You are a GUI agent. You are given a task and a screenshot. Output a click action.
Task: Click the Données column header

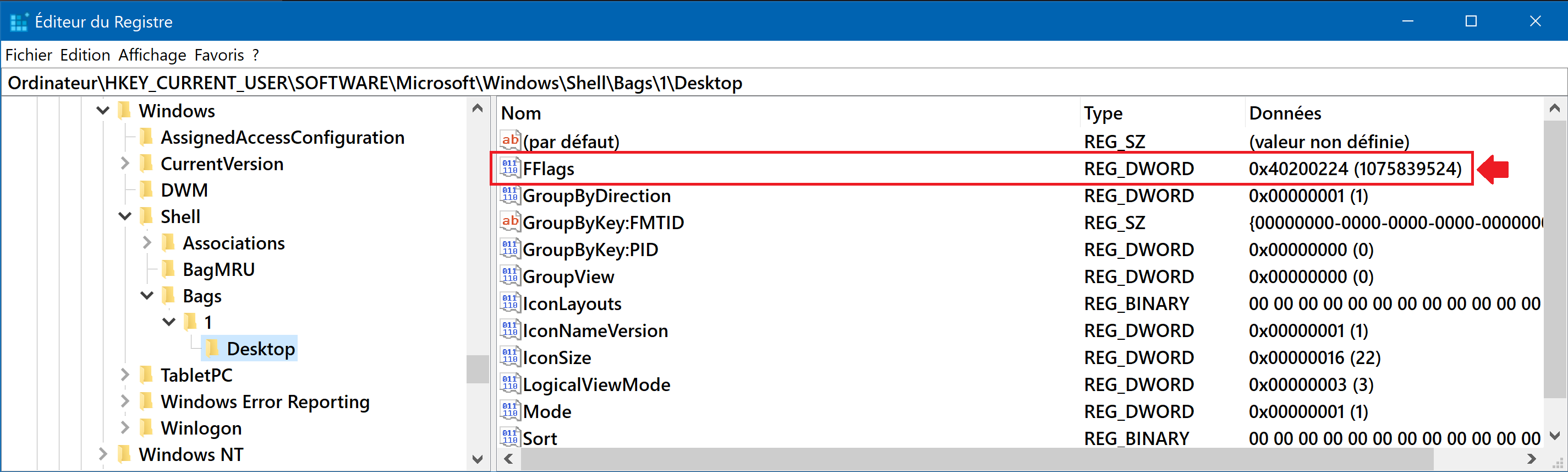[x=1284, y=113]
